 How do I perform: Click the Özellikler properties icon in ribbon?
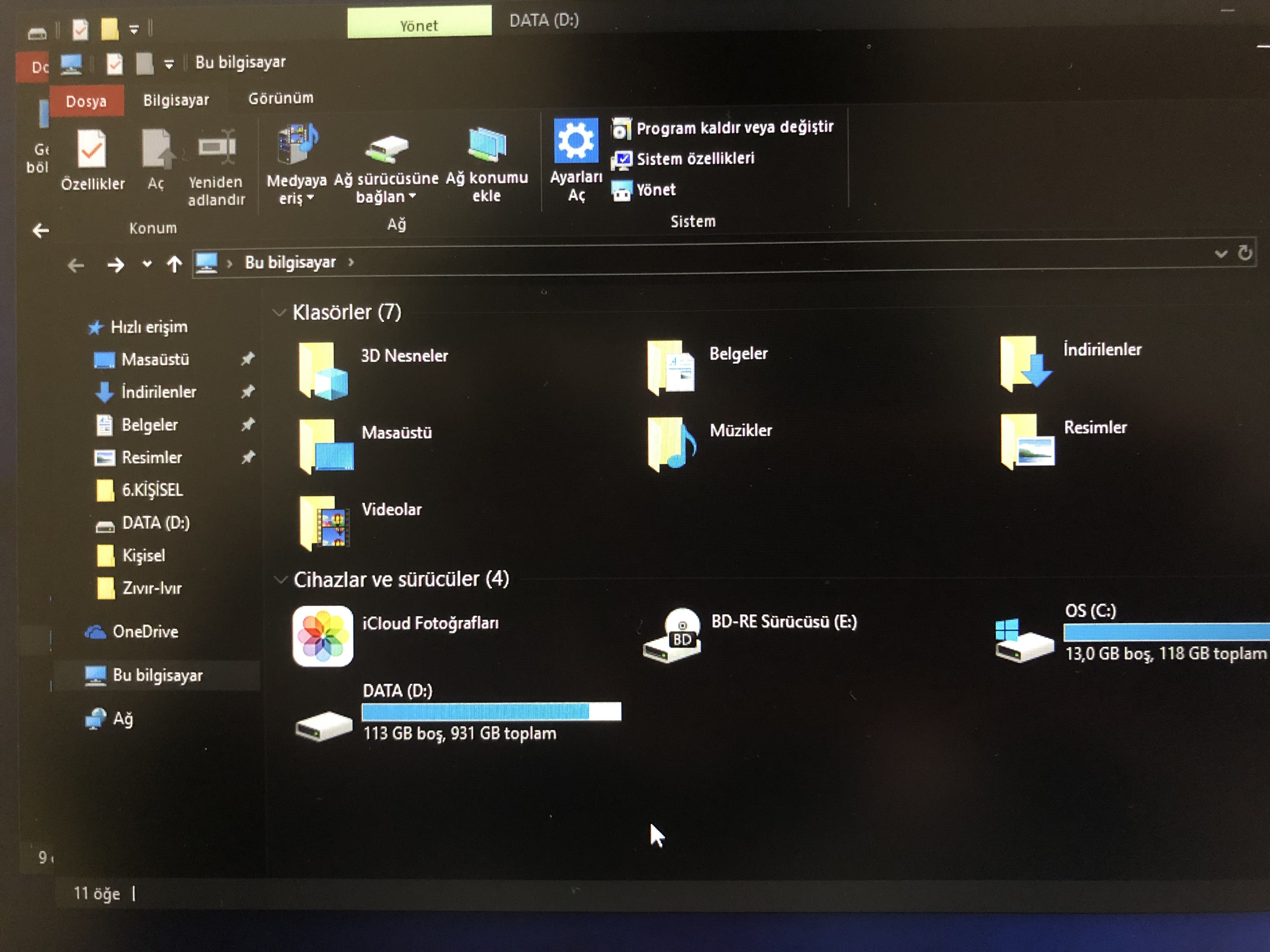(x=92, y=149)
